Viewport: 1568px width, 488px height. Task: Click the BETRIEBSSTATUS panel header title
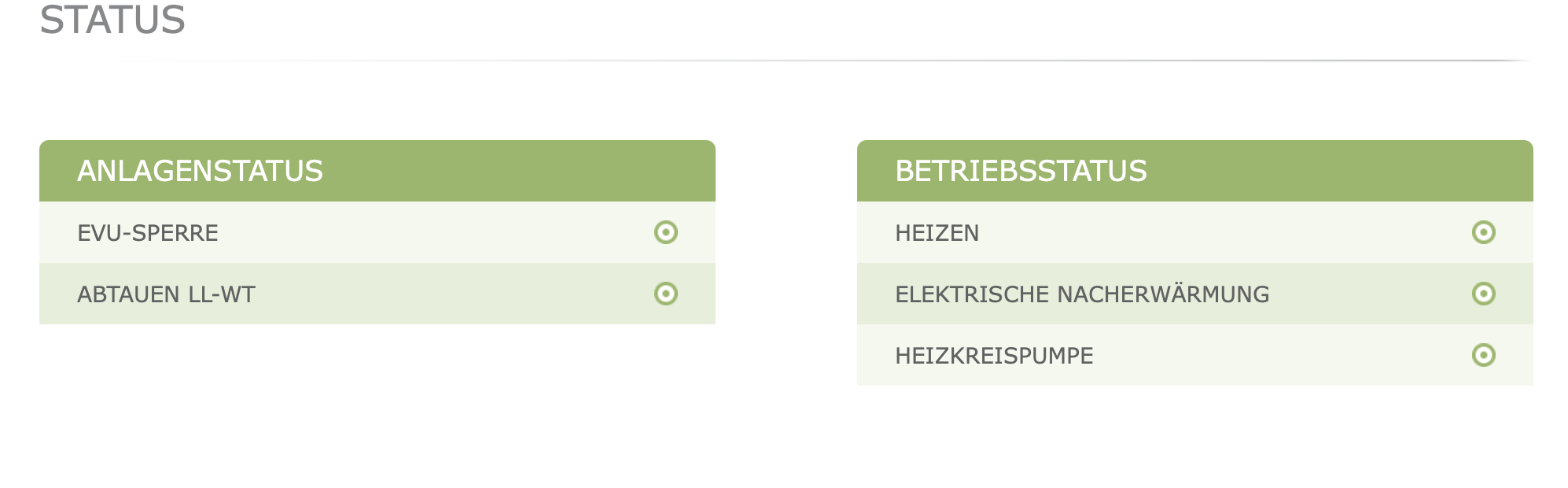(x=1021, y=171)
